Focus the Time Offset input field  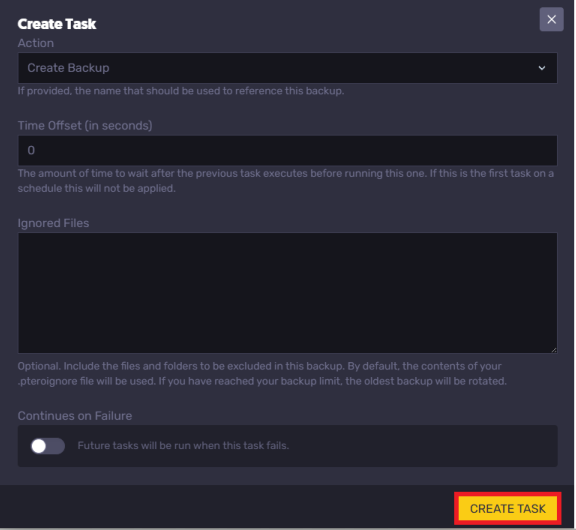288,150
